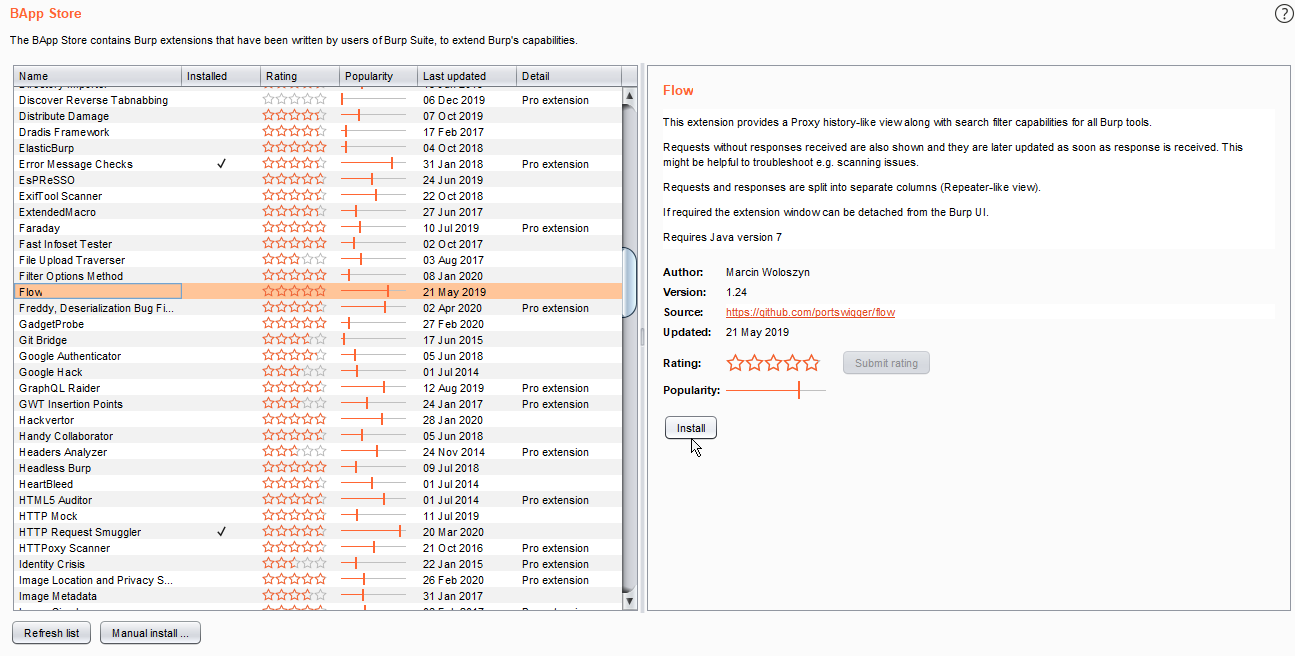The width and height of the screenshot is (1295, 656).
Task: Select the File Upload Traverser extension
Action: pos(72,260)
